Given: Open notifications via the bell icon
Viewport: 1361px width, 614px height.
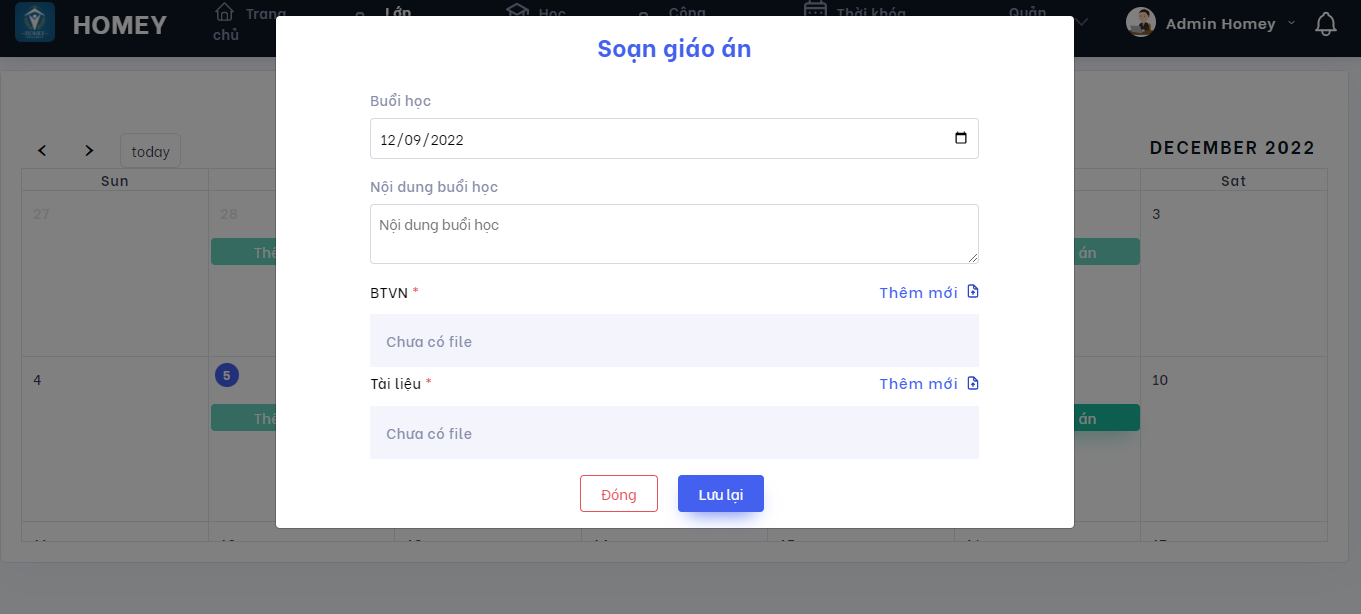Looking at the screenshot, I should 1327,23.
